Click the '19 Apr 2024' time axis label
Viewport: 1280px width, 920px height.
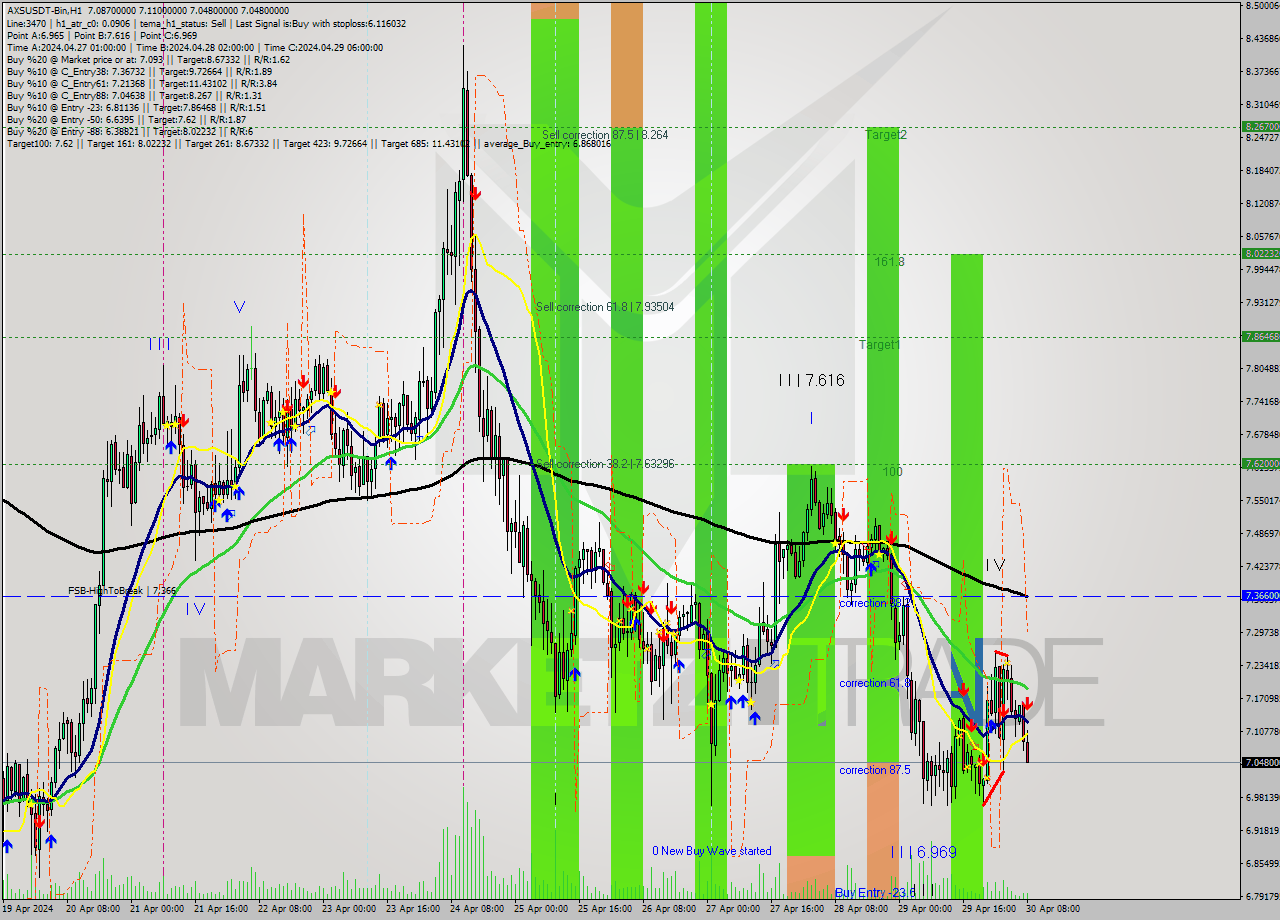28,909
